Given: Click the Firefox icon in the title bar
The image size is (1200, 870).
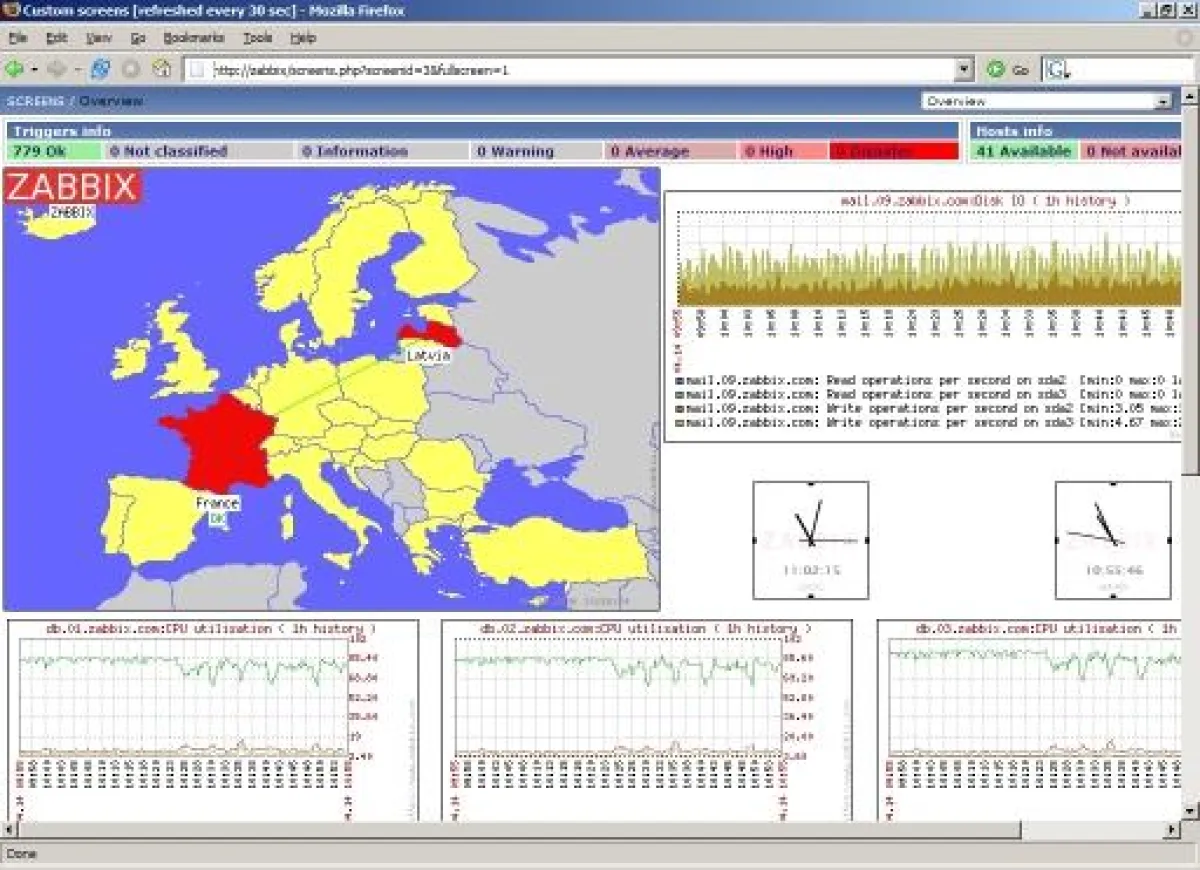Looking at the screenshot, I should [x=9, y=11].
